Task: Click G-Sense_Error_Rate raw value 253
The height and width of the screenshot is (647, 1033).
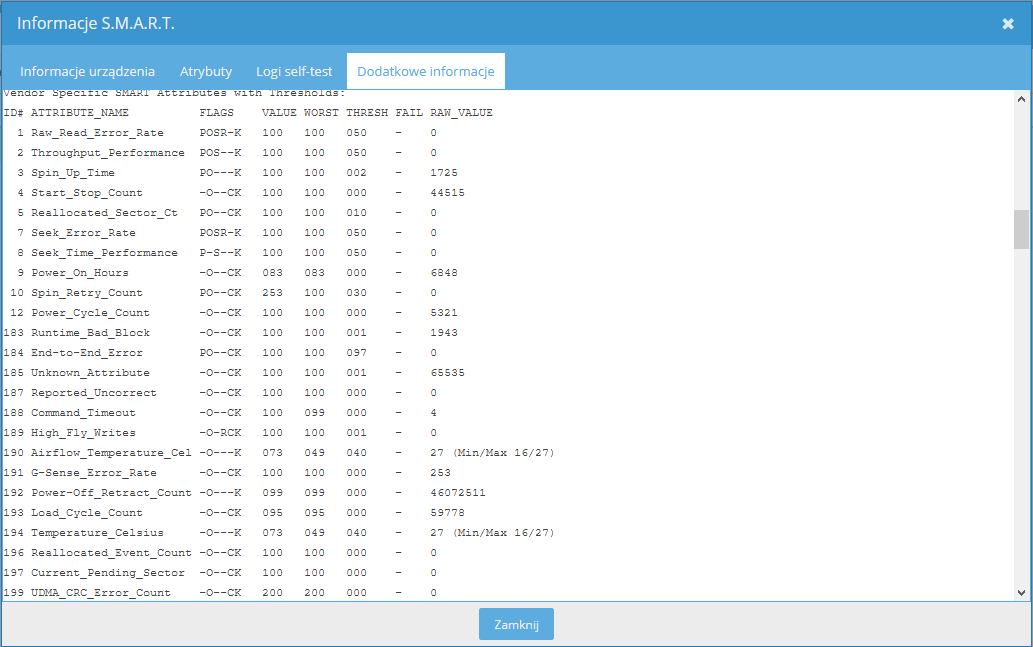Action: click(x=441, y=473)
